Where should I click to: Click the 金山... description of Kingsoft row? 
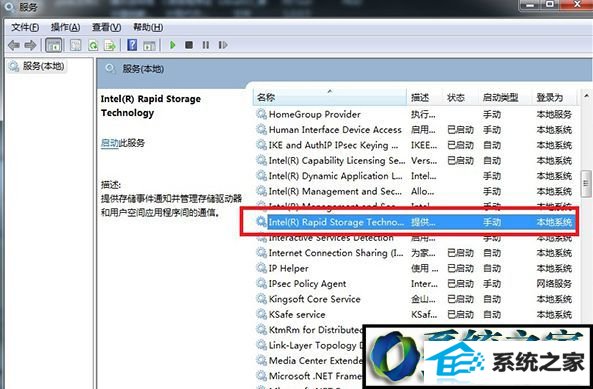tap(423, 299)
